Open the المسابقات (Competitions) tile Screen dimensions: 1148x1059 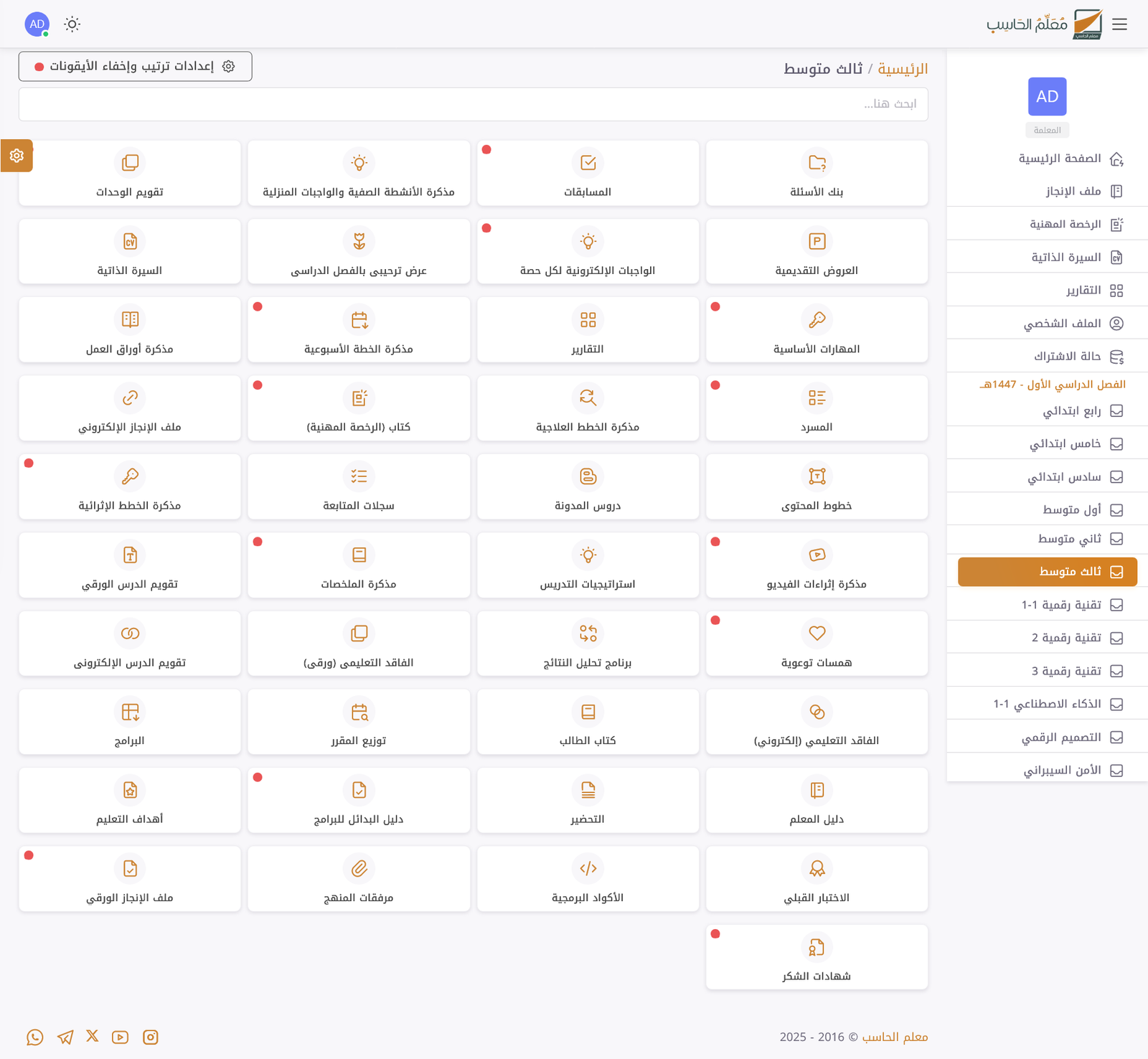pos(588,173)
